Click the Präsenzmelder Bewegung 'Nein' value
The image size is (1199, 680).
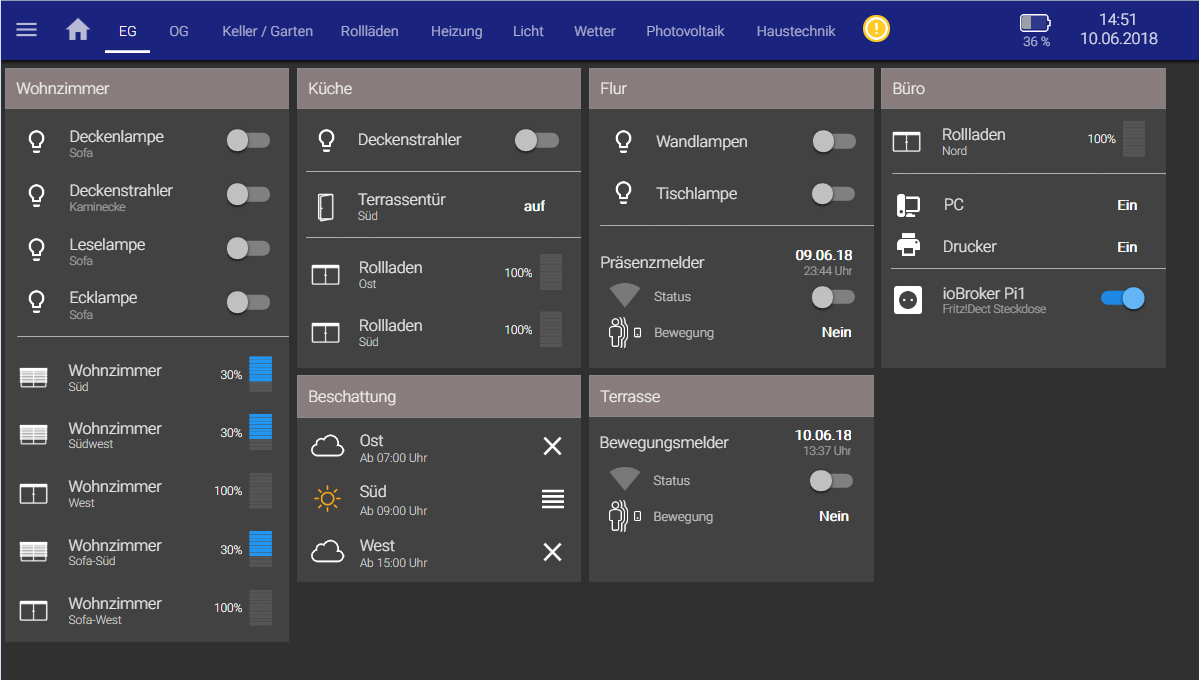837,332
